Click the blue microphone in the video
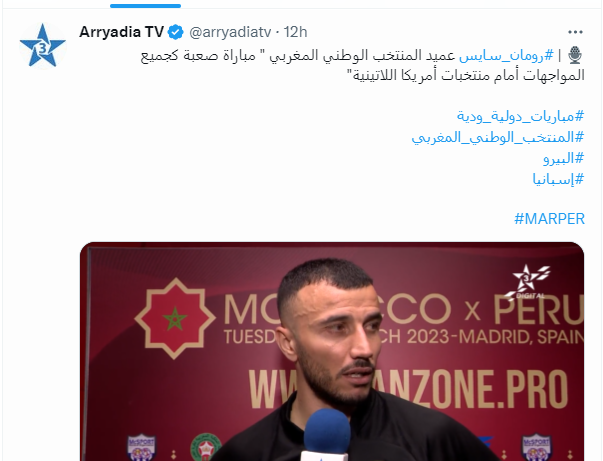 click(x=327, y=434)
